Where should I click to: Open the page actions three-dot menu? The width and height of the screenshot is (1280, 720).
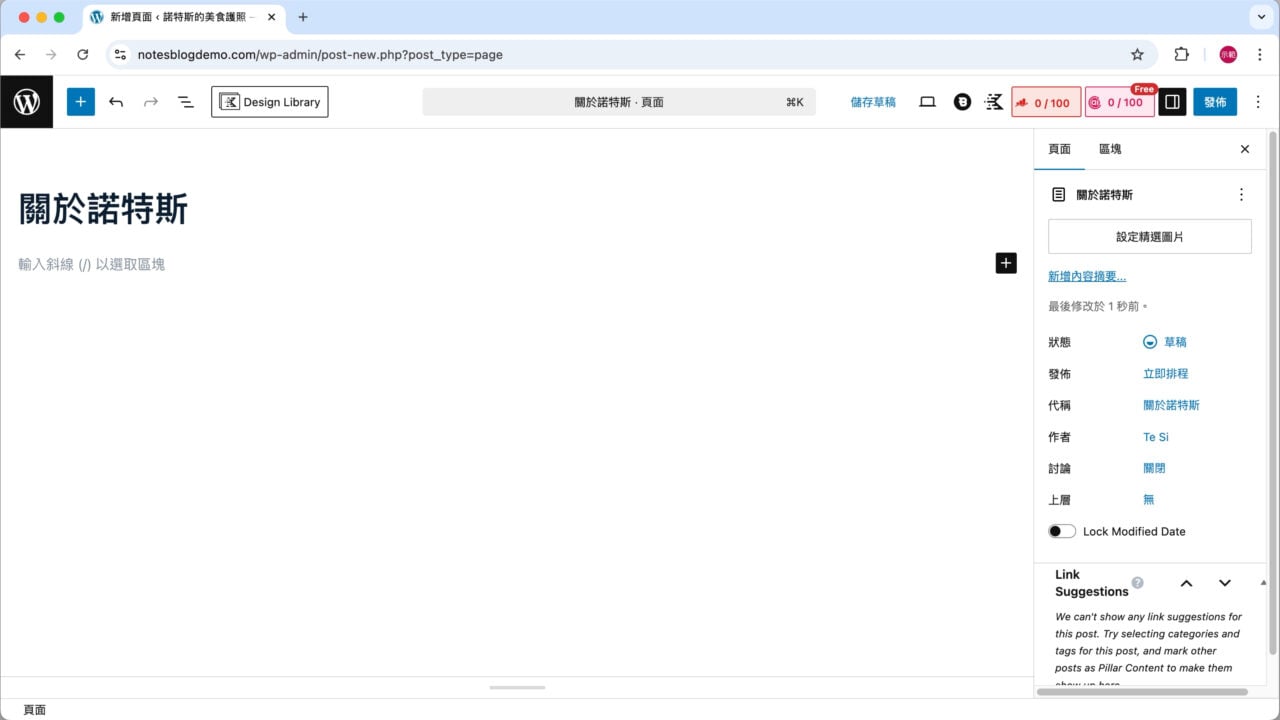1241,195
